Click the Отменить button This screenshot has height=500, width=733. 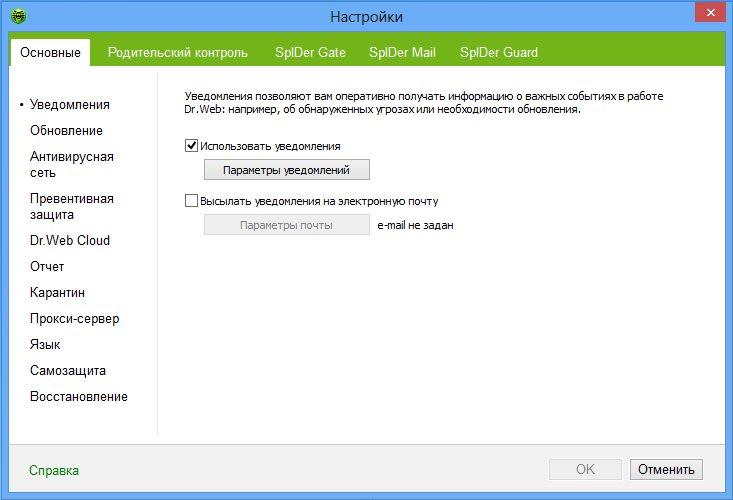(666, 469)
